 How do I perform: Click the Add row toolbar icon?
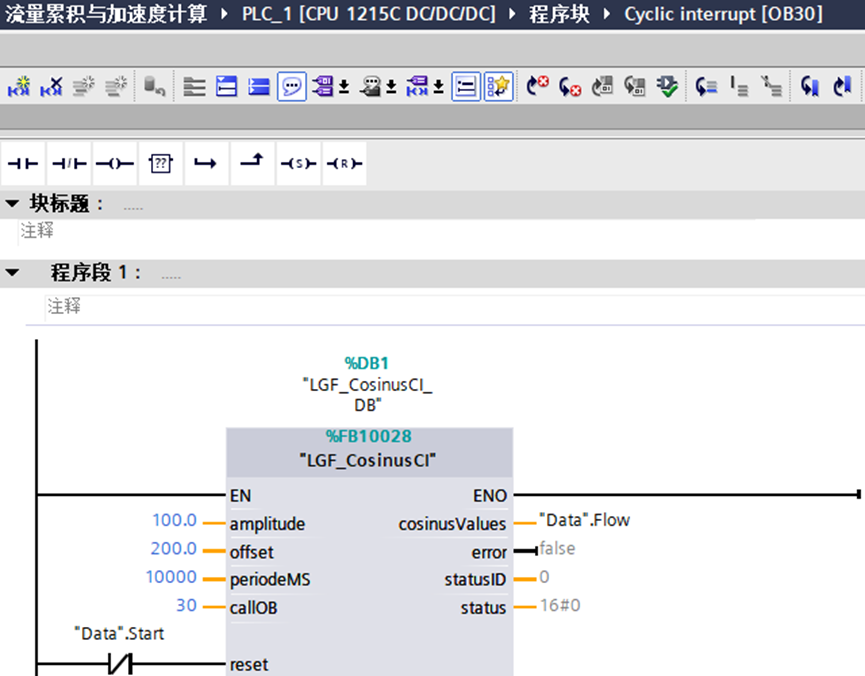pyautogui.click(x=116, y=86)
